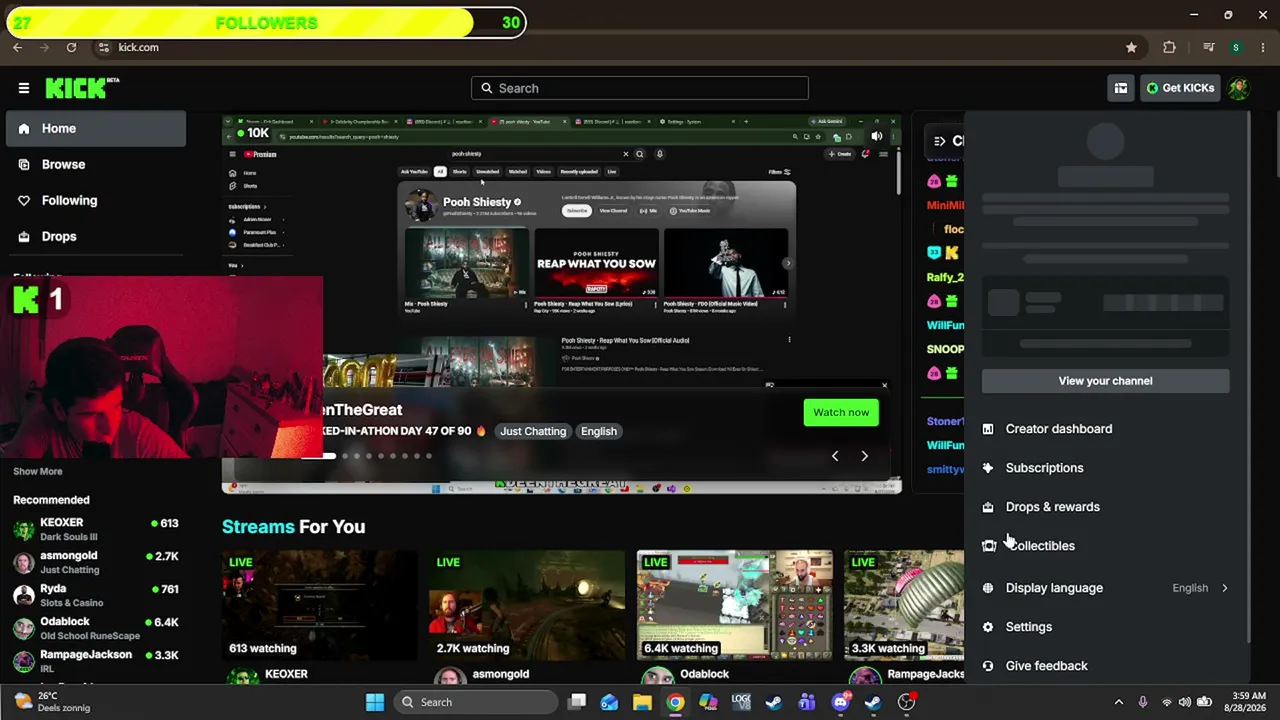The image size is (1280, 720).
Task: Select Give feedback menu entry
Action: (1105, 666)
